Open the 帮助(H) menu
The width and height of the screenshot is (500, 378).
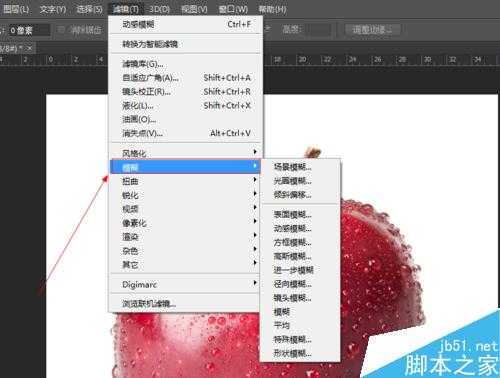point(272,9)
